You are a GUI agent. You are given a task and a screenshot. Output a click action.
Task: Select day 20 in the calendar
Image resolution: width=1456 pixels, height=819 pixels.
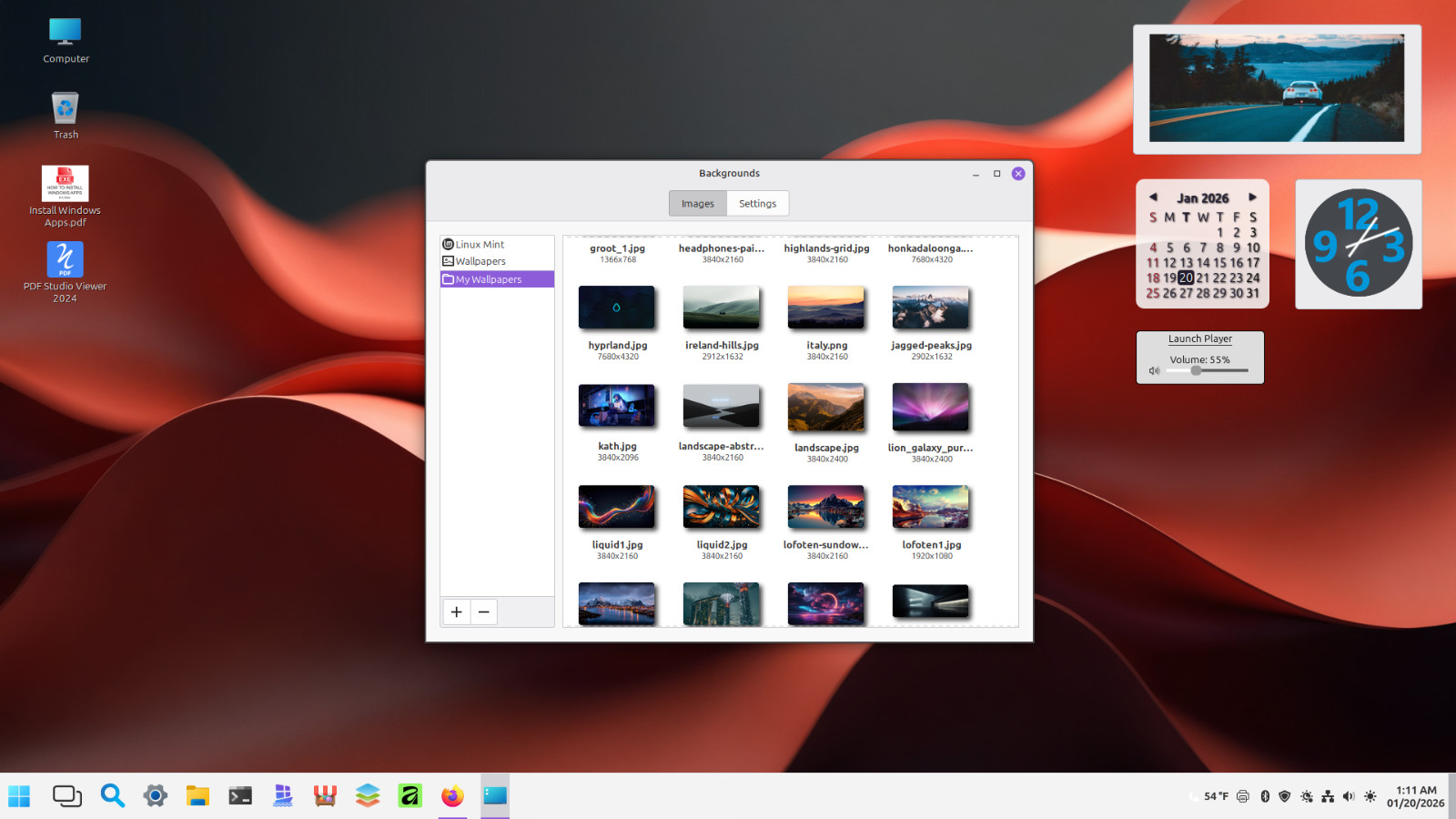click(x=1186, y=278)
